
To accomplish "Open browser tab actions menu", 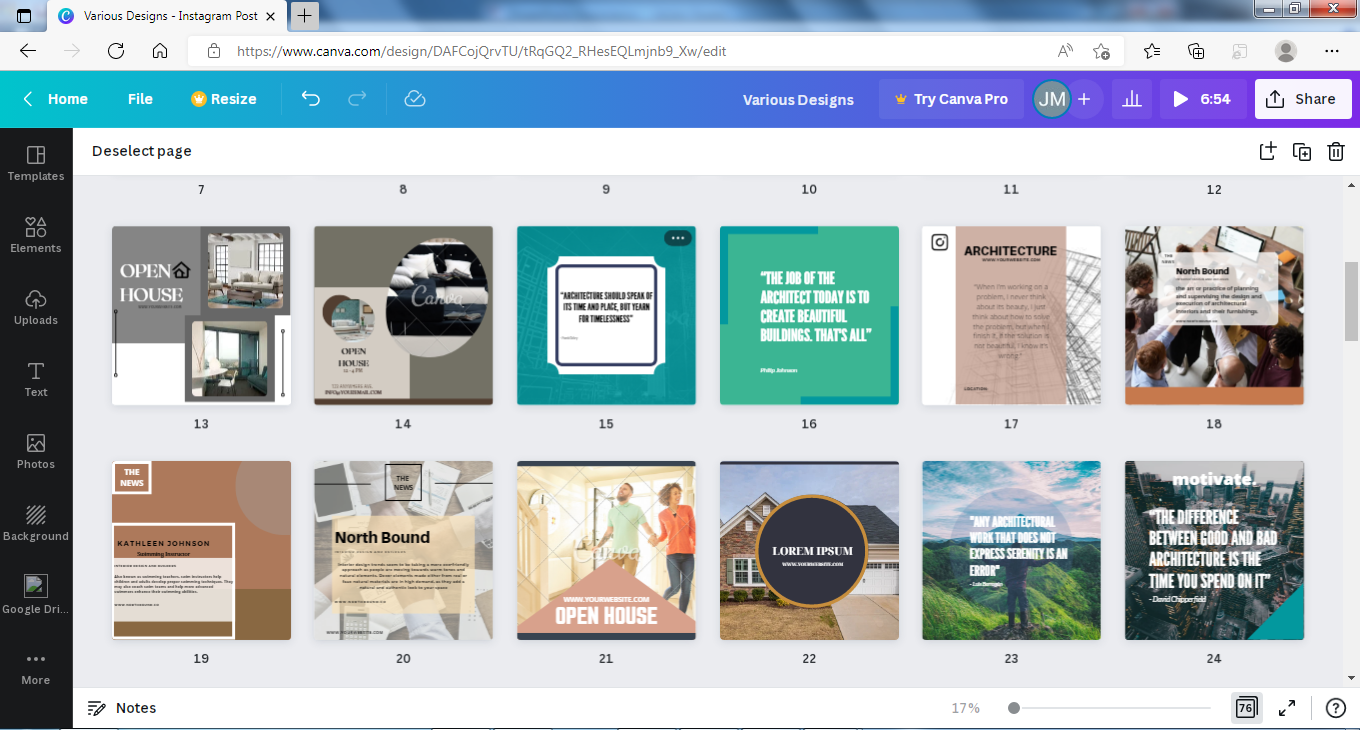I will [x=24, y=16].
